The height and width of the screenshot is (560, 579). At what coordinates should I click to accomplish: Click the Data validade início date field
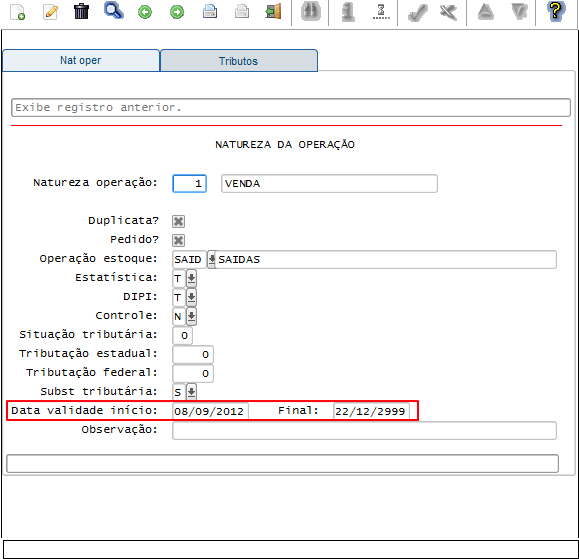pos(210,411)
